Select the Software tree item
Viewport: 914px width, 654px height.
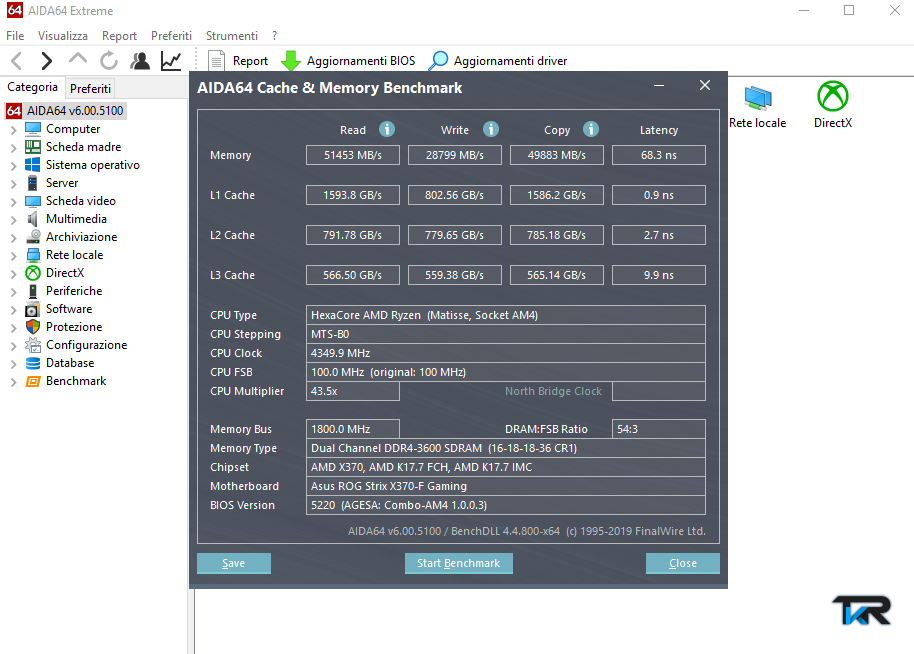(69, 309)
